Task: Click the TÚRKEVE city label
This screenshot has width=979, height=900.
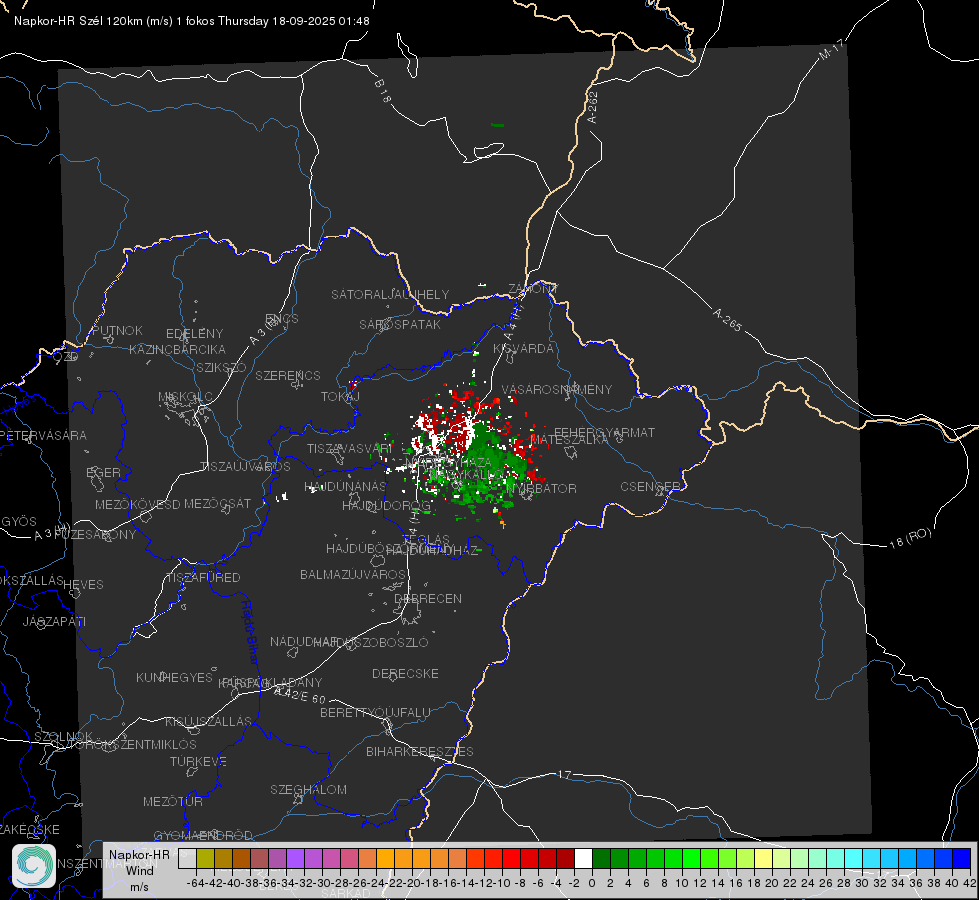Action: [199, 761]
